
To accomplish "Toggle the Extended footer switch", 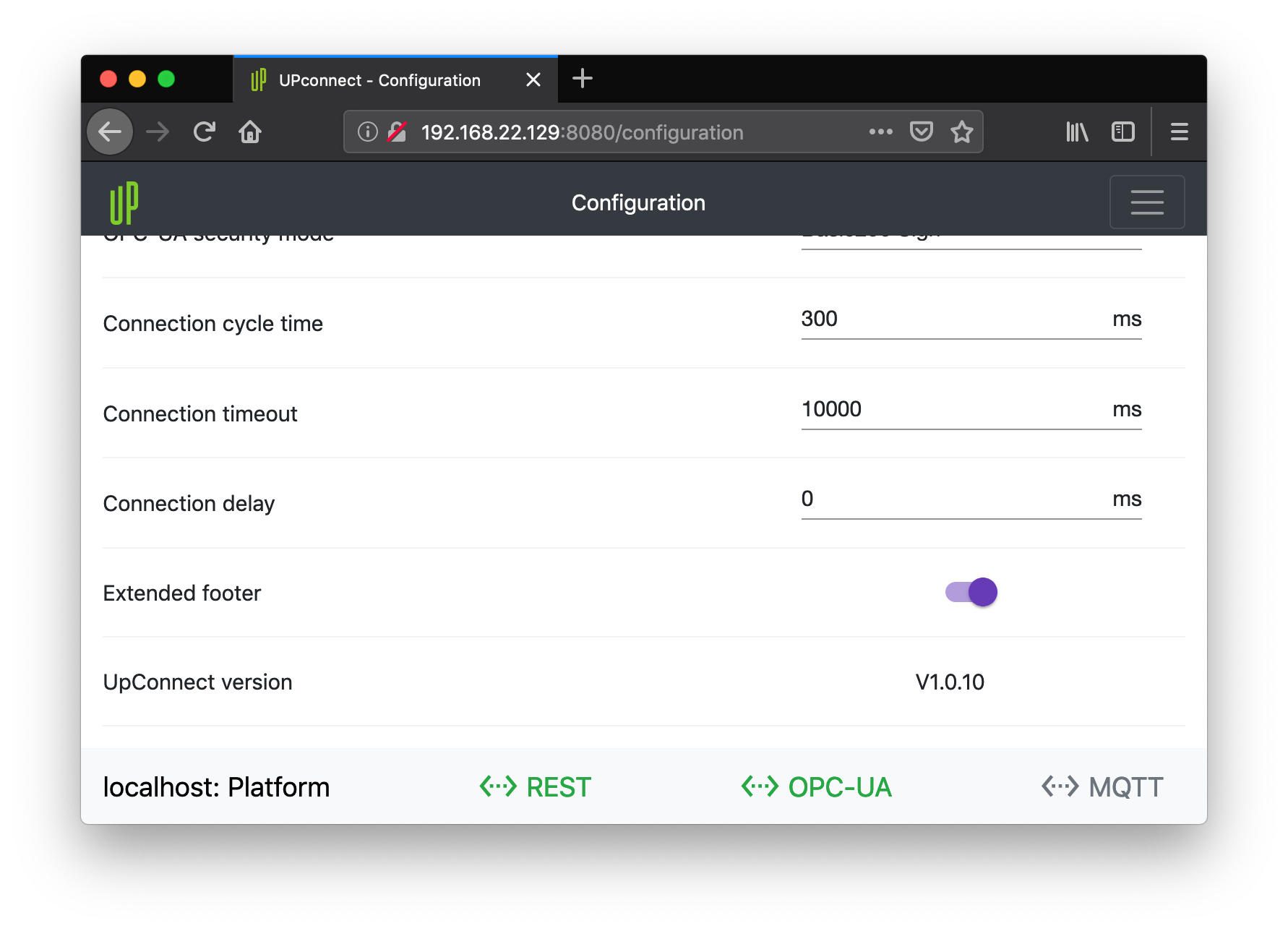I will [x=971, y=593].
